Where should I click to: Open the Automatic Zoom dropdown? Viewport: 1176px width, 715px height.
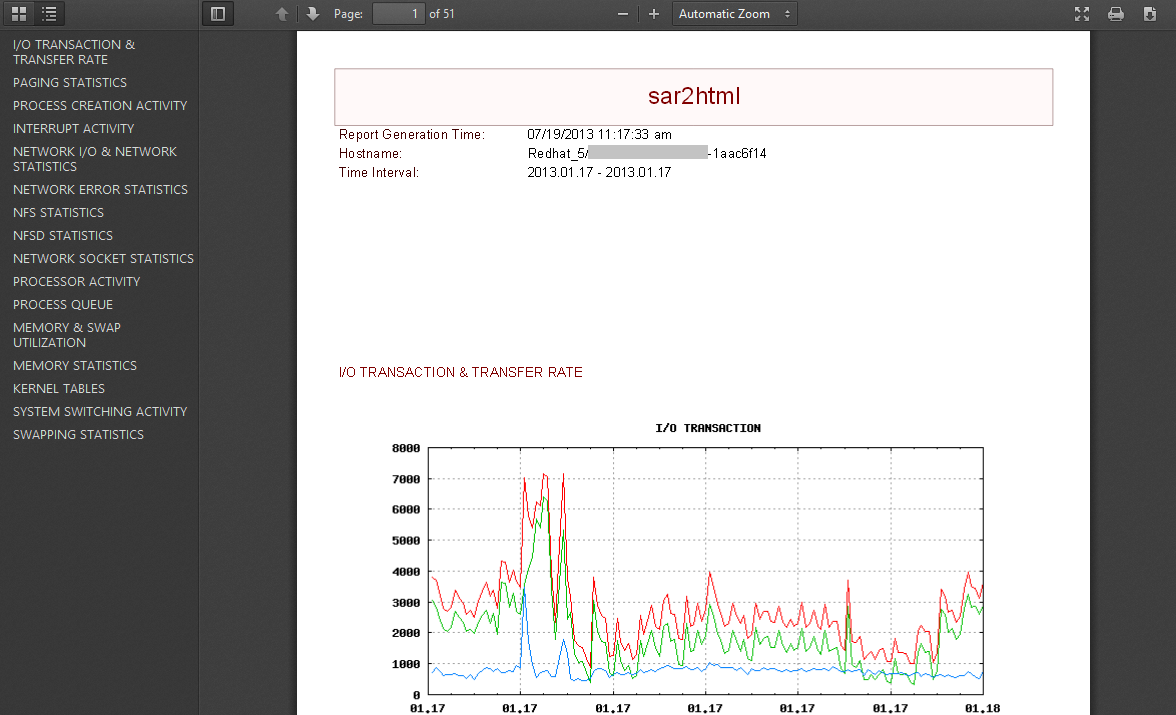point(734,13)
